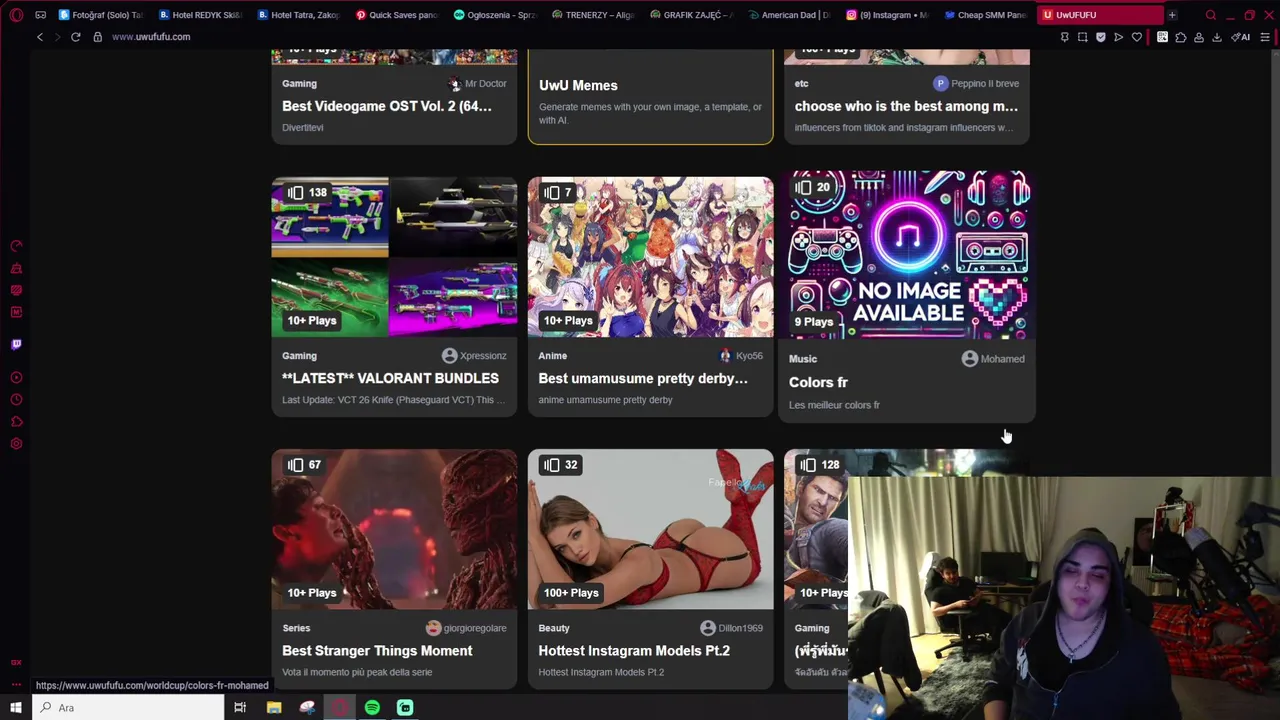Open GX Control speedometer icon in sidebar
The image size is (1280, 720).
coord(16,246)
